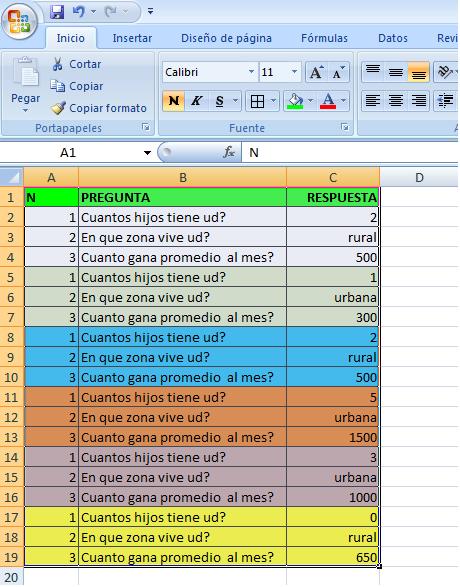The width and height of the screenshot is (460, 587).
Task: Open the Fórmulas tab
Action: click(x=324, y=38)
